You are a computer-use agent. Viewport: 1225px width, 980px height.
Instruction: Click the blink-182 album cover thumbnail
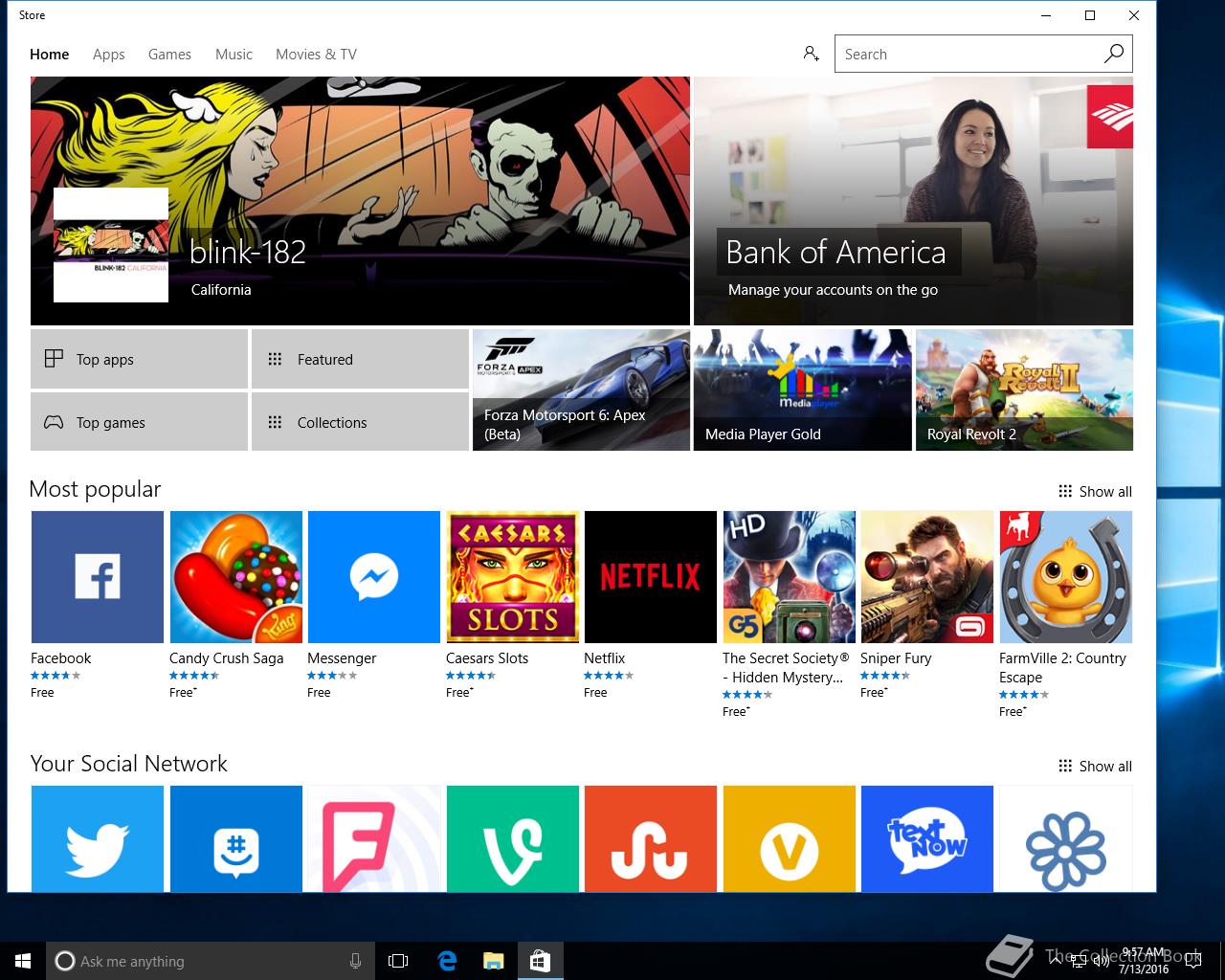coord(111,246)
